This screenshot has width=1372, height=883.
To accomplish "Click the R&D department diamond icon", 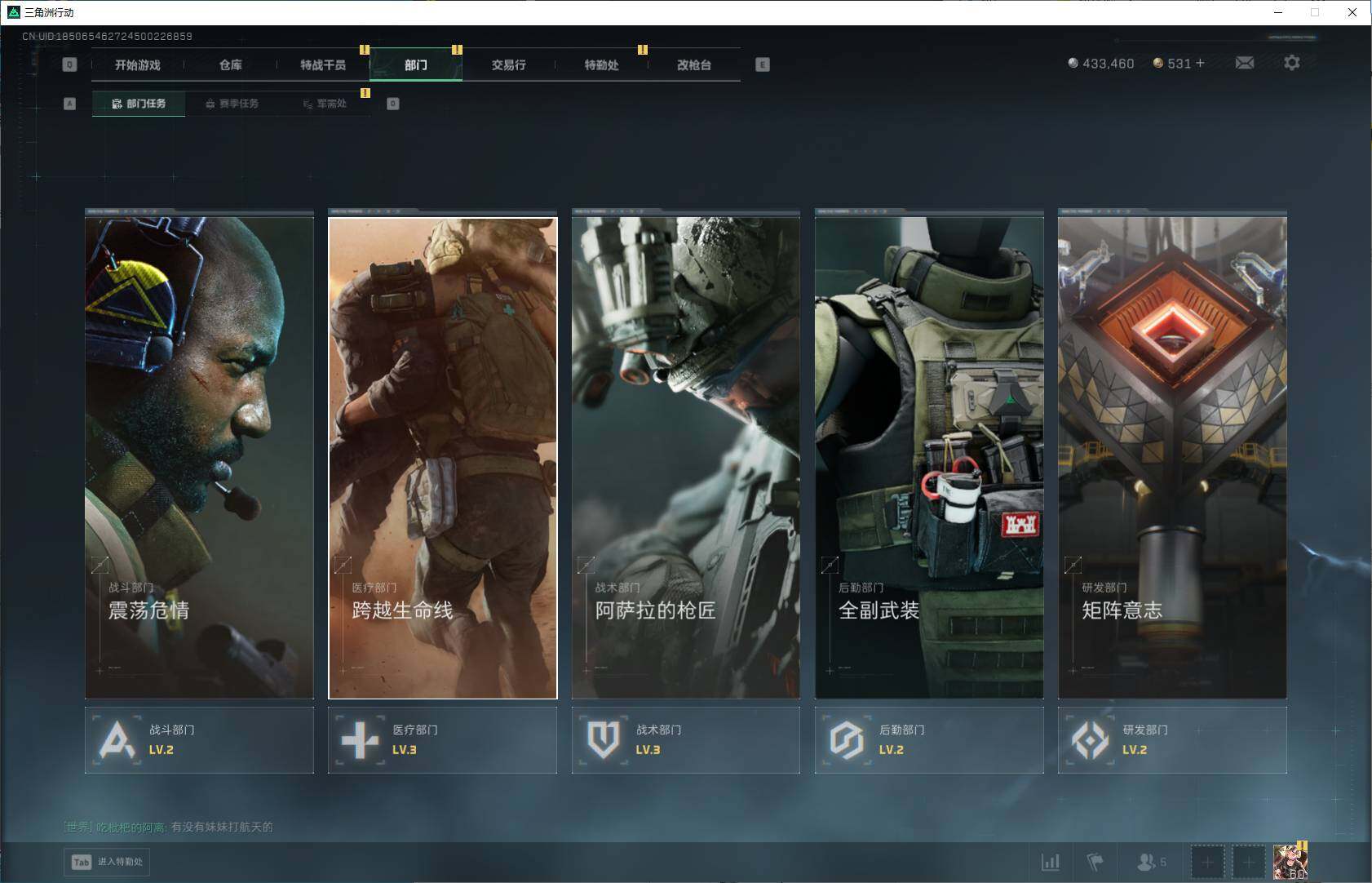I will [x=1090, y=739].
